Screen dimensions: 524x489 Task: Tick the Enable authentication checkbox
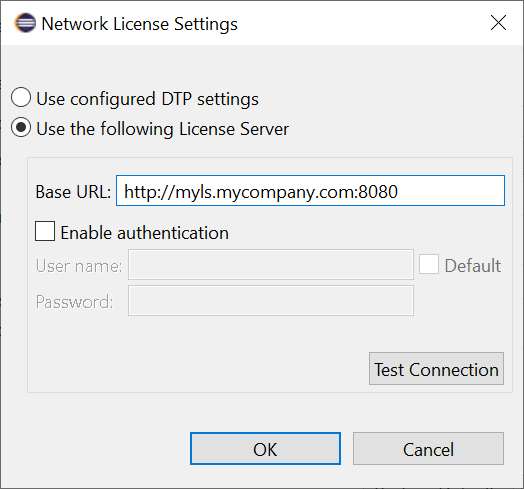45,231
